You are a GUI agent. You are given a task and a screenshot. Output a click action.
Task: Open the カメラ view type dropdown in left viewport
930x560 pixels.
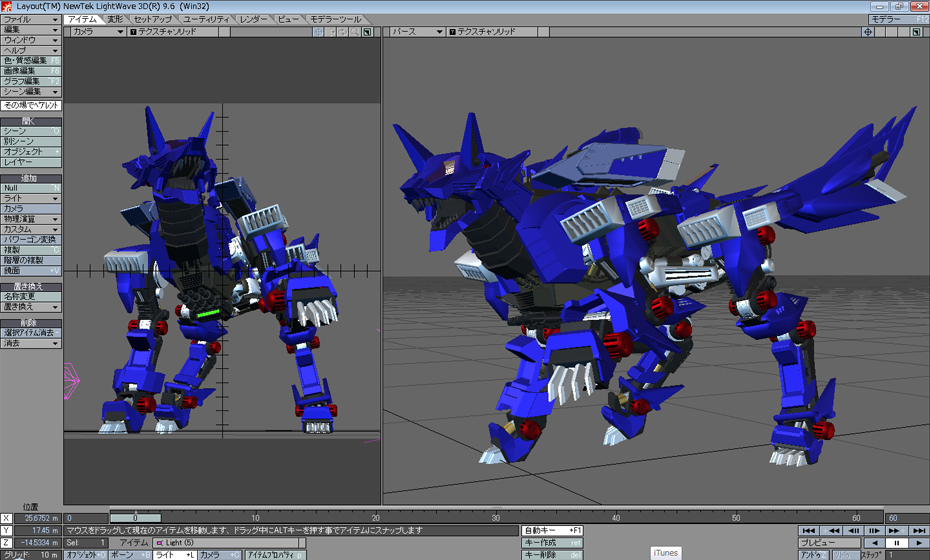97,31
